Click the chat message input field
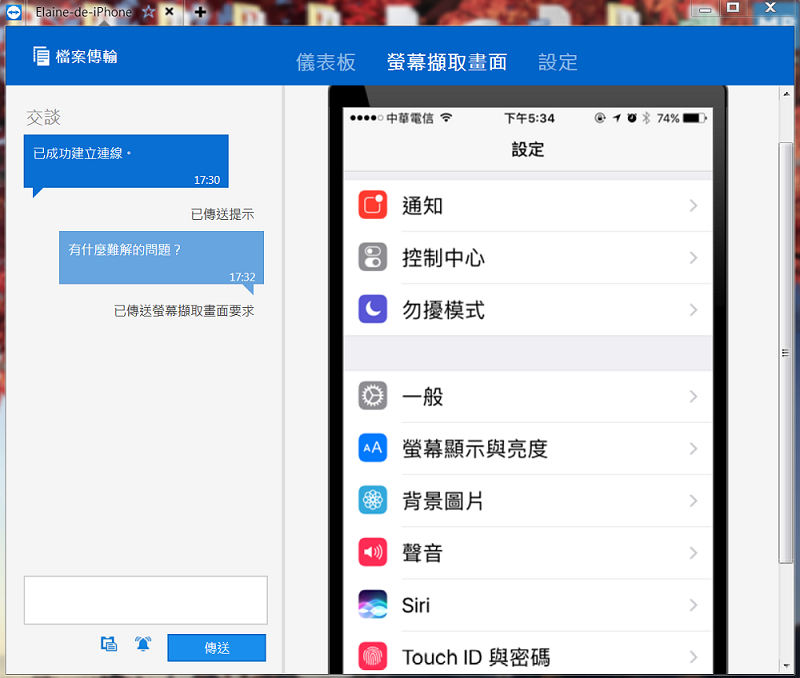Image resolution: width=800 pixels, height=678 pixels. click(145, 600)
